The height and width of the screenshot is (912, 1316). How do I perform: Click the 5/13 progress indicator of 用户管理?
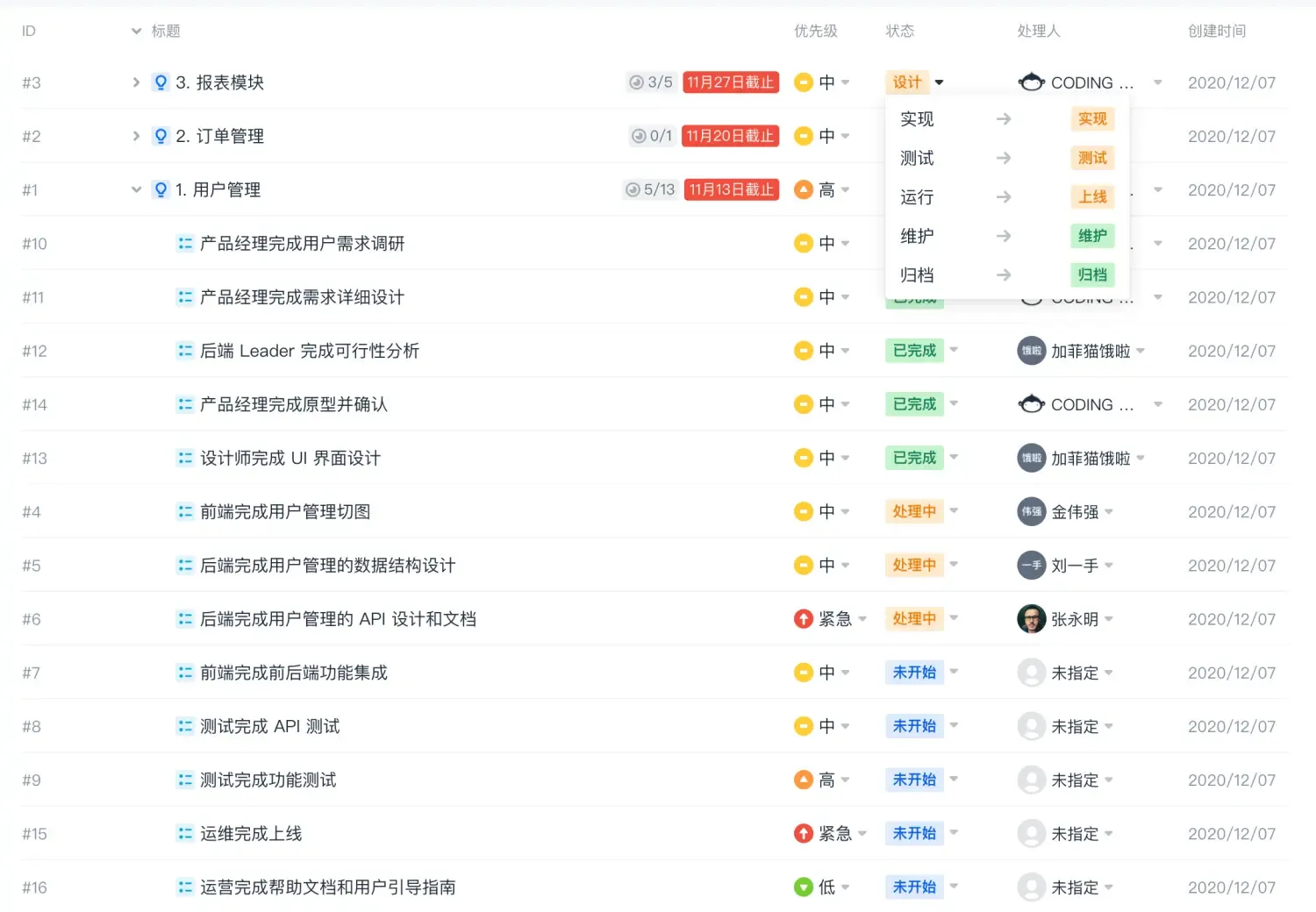[x=650, y=189]
